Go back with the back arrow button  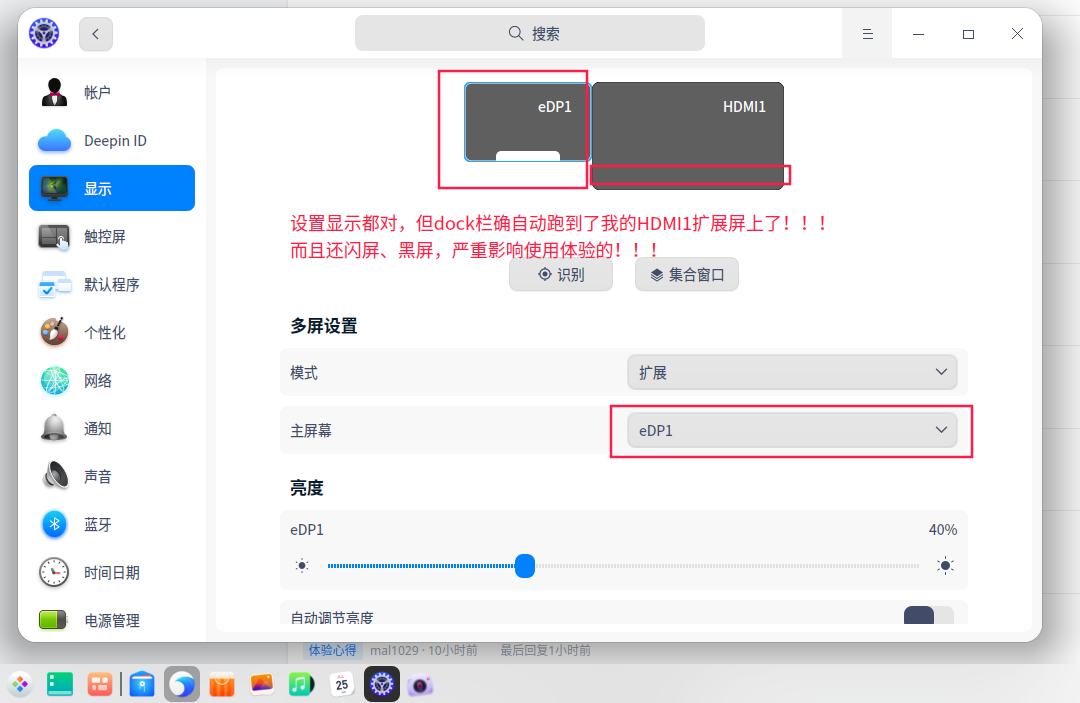click(96, 34)
